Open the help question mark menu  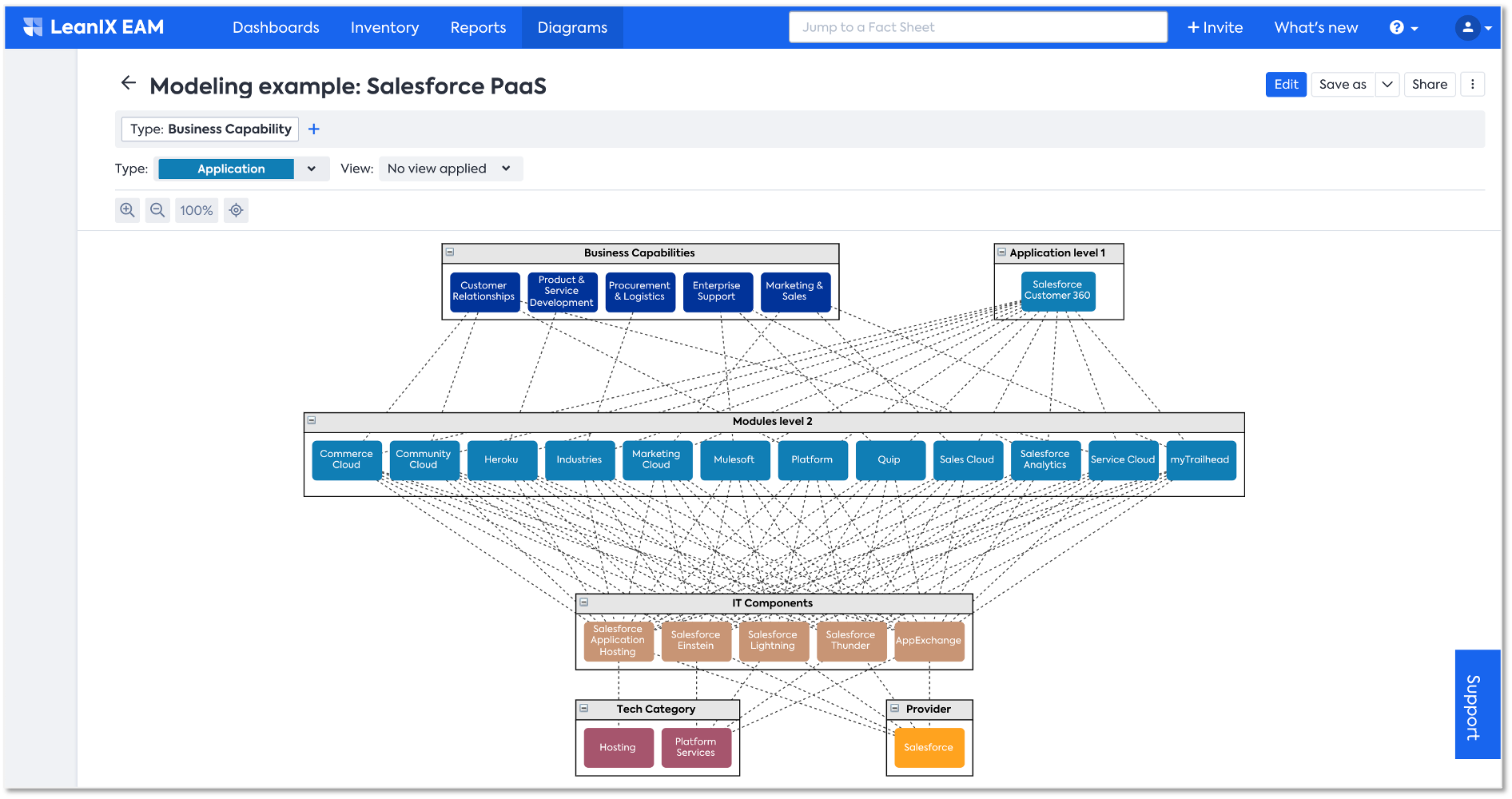click(1403, 27)
